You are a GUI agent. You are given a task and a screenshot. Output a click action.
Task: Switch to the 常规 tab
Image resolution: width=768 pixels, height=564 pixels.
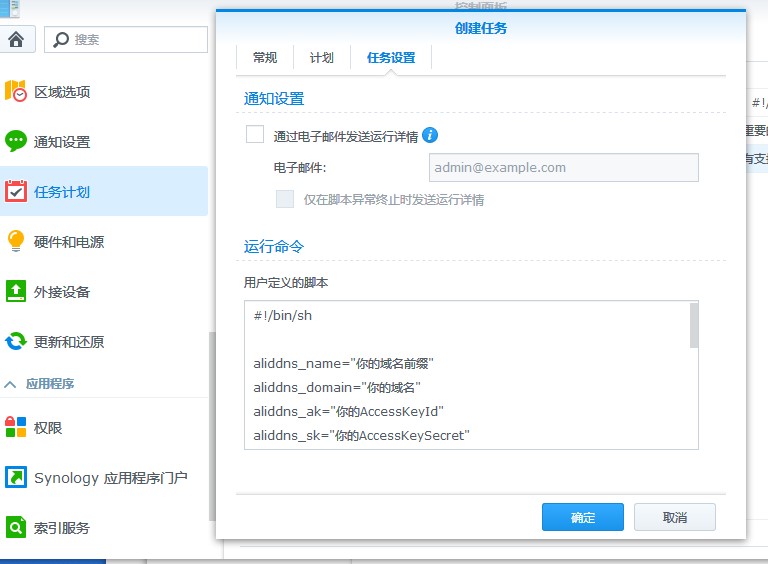coord(265,58)
